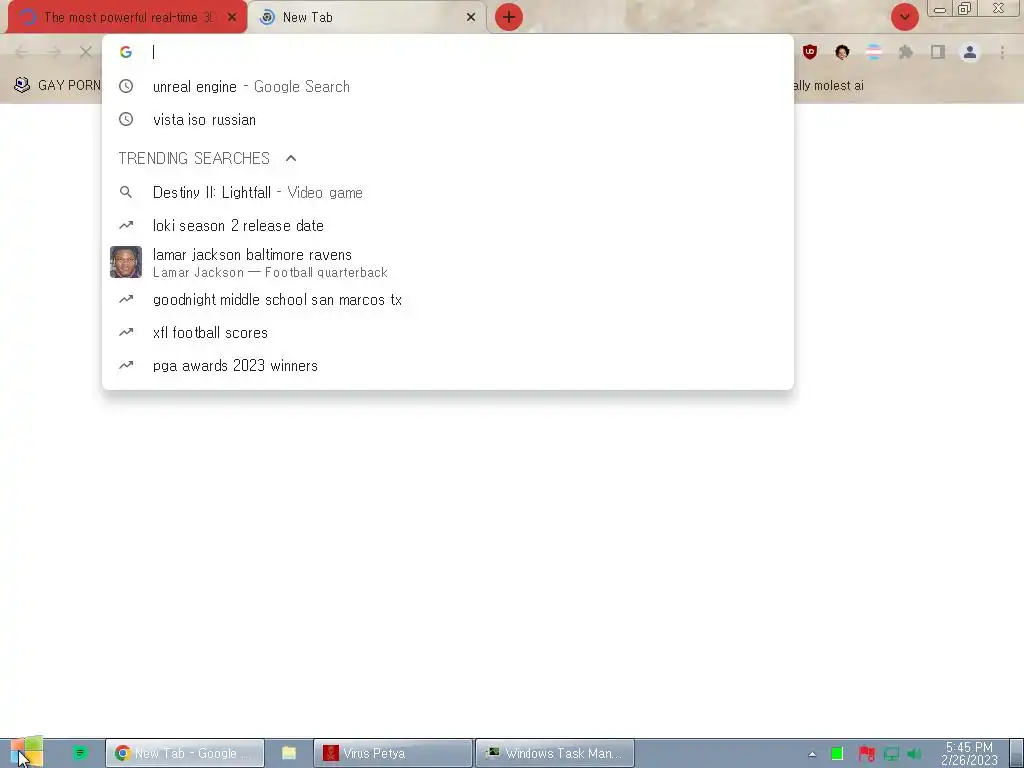Screen dimensions: 1024x768
Task: Open the avatar face extension icon
Action: coord(842,52)
